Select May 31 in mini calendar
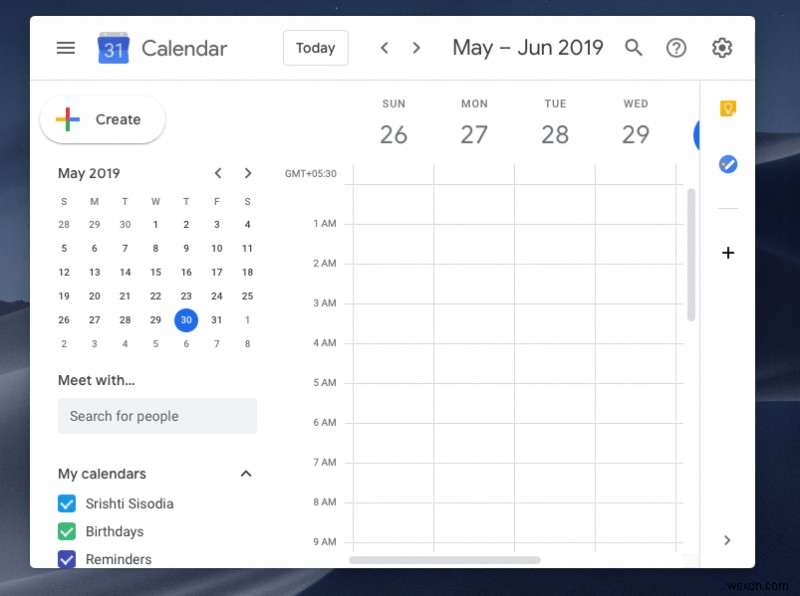 (217, 320)
